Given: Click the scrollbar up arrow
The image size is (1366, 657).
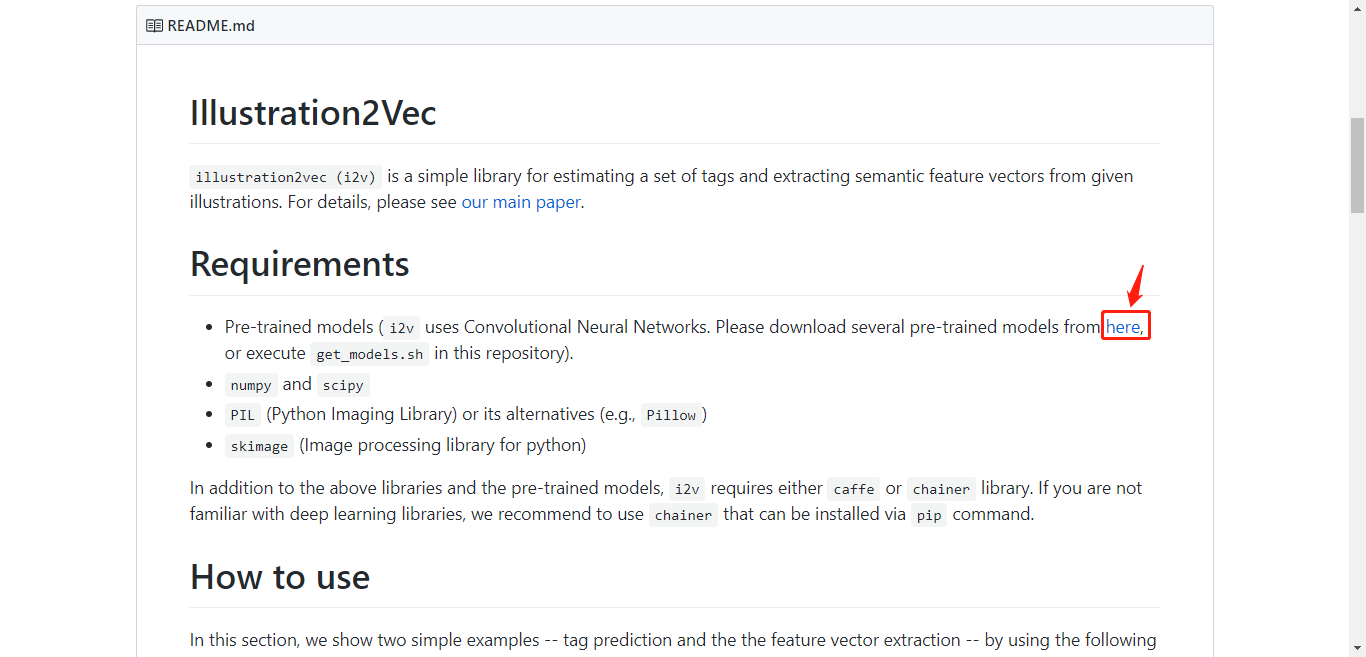Looking at the screenshot, I should (x=1357, y=8).
